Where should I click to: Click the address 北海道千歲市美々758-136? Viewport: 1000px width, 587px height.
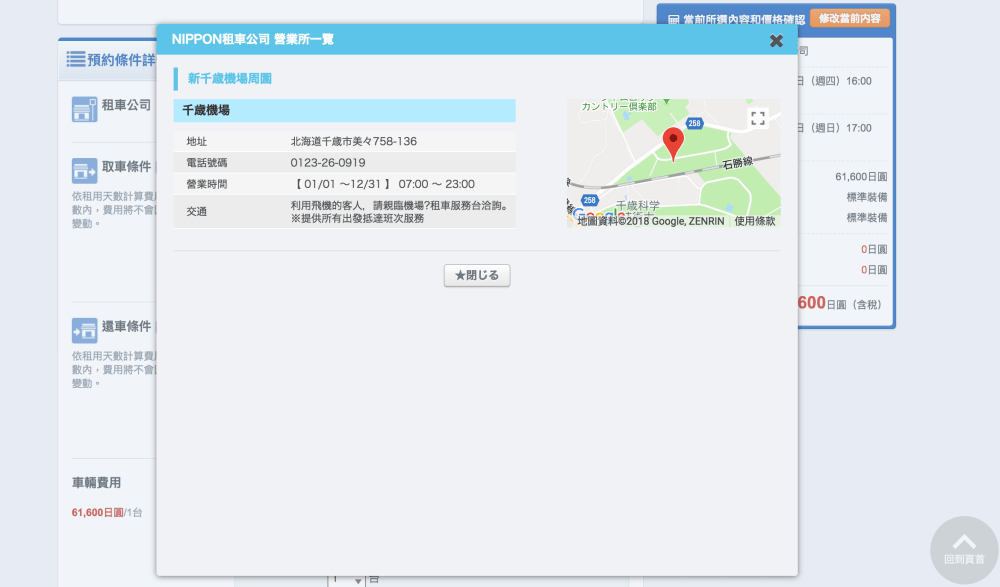click(x=353, y=141)
